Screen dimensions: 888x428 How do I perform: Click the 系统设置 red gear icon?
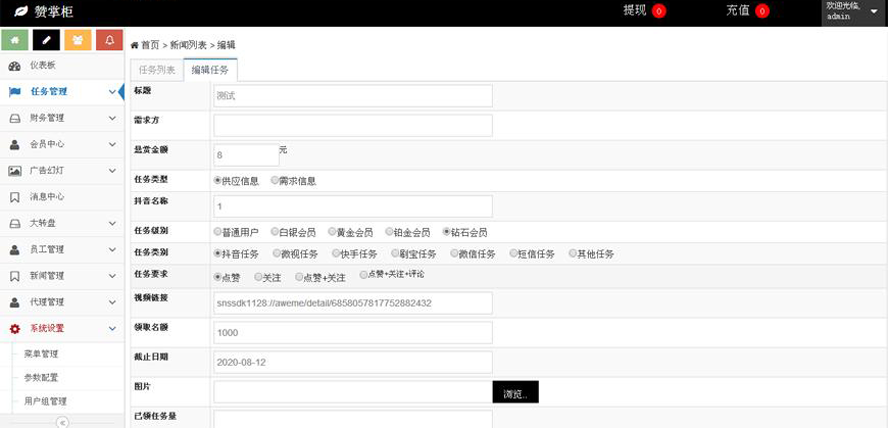pos(15,329)
